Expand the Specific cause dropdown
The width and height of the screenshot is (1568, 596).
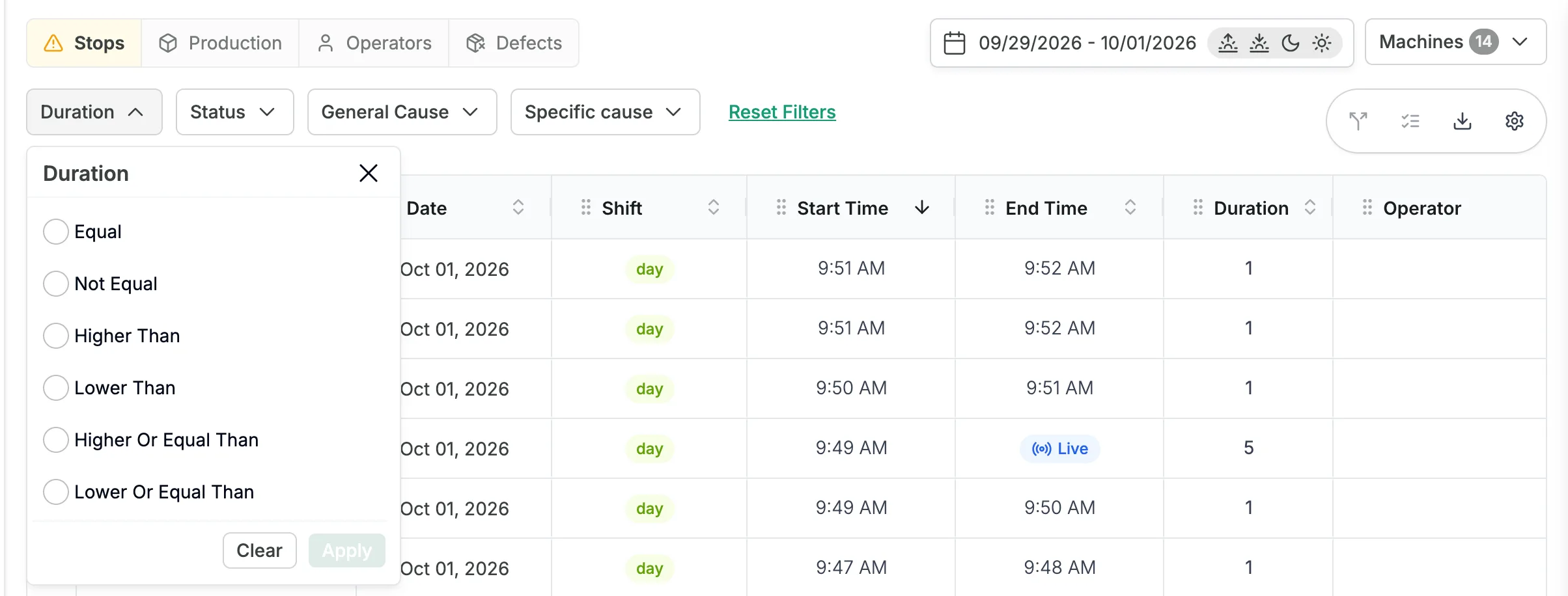pyautogui.click(x=605, y=112)
